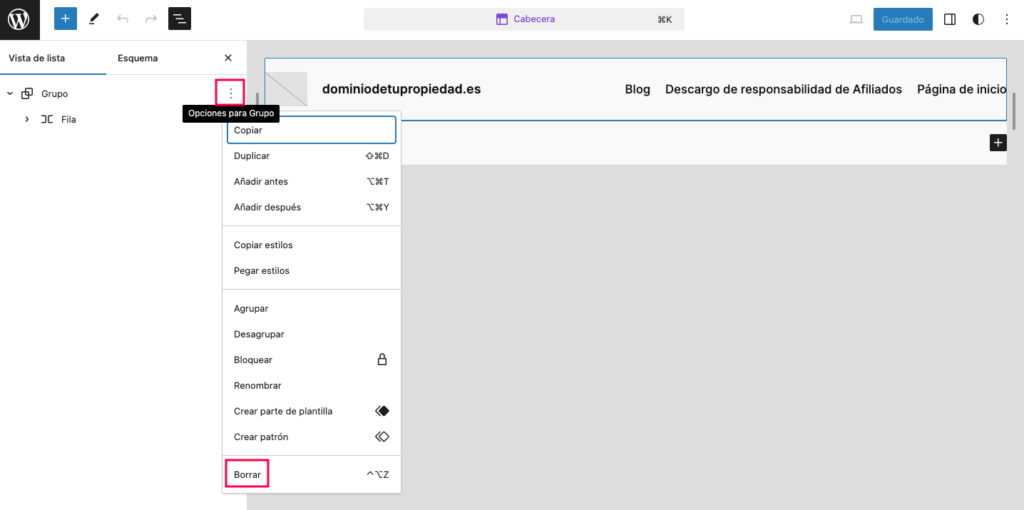Viewport: 1024px width, 510px height.
Task: Choose Duplicar from the context menu
Action: 312,155
